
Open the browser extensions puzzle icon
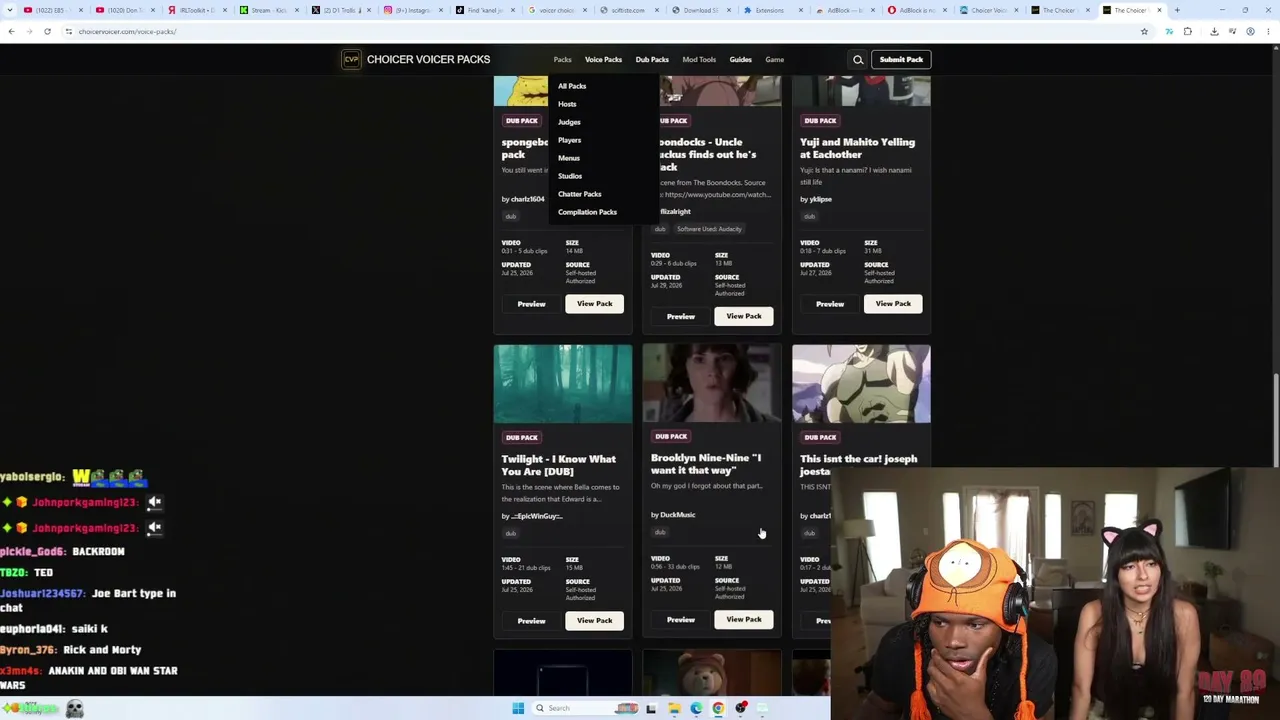point(1188,32)
